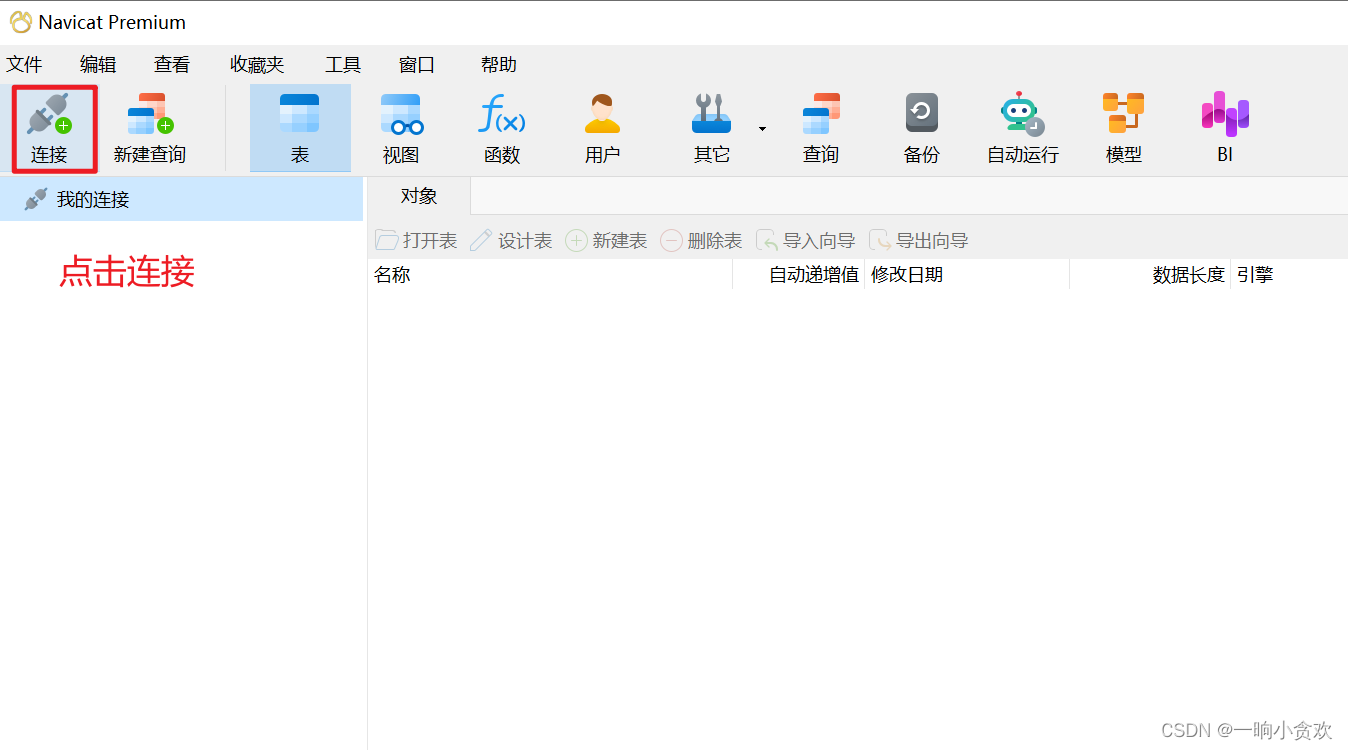Image resolution: width=1348 pixels, height=750 pixels.
Task: Click the 打开表 button
Action: 416,241
